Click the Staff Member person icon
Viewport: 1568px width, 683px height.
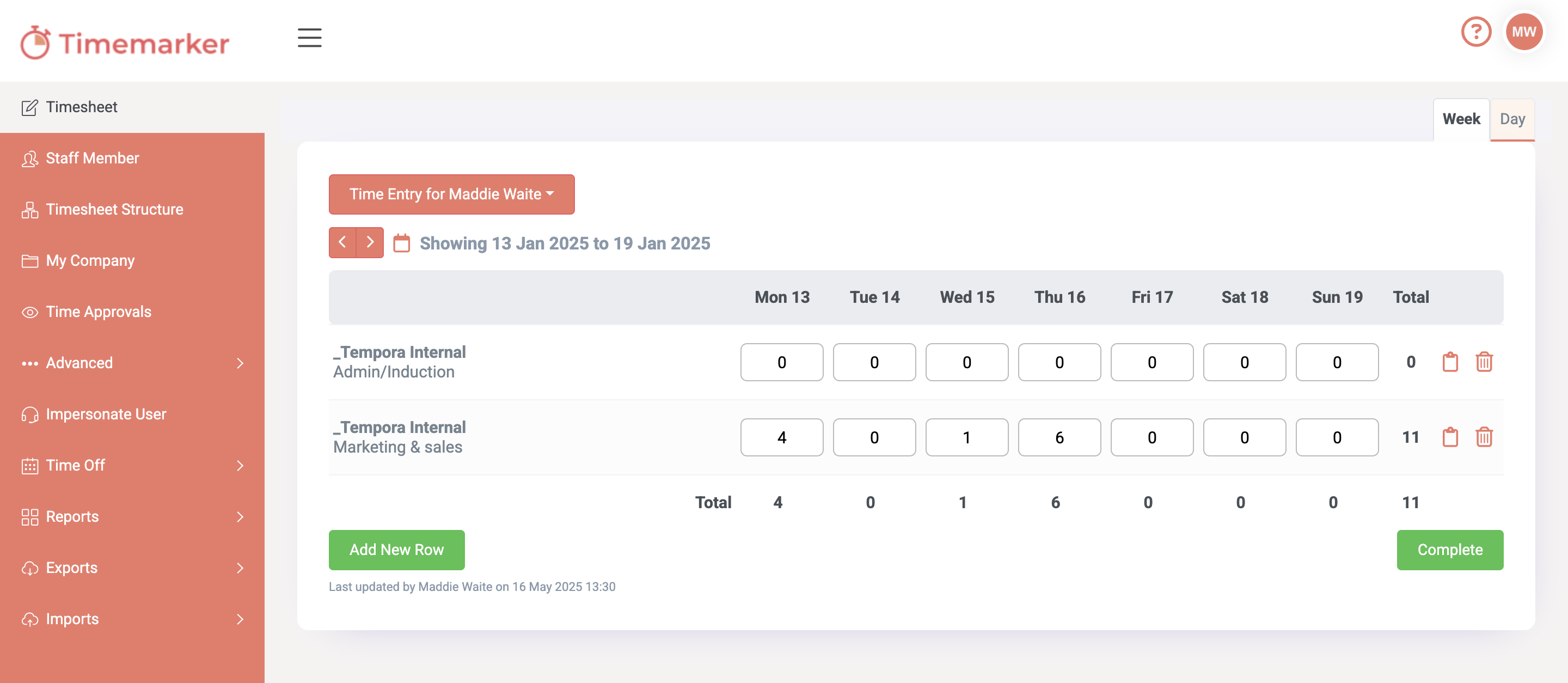(30, 159)
